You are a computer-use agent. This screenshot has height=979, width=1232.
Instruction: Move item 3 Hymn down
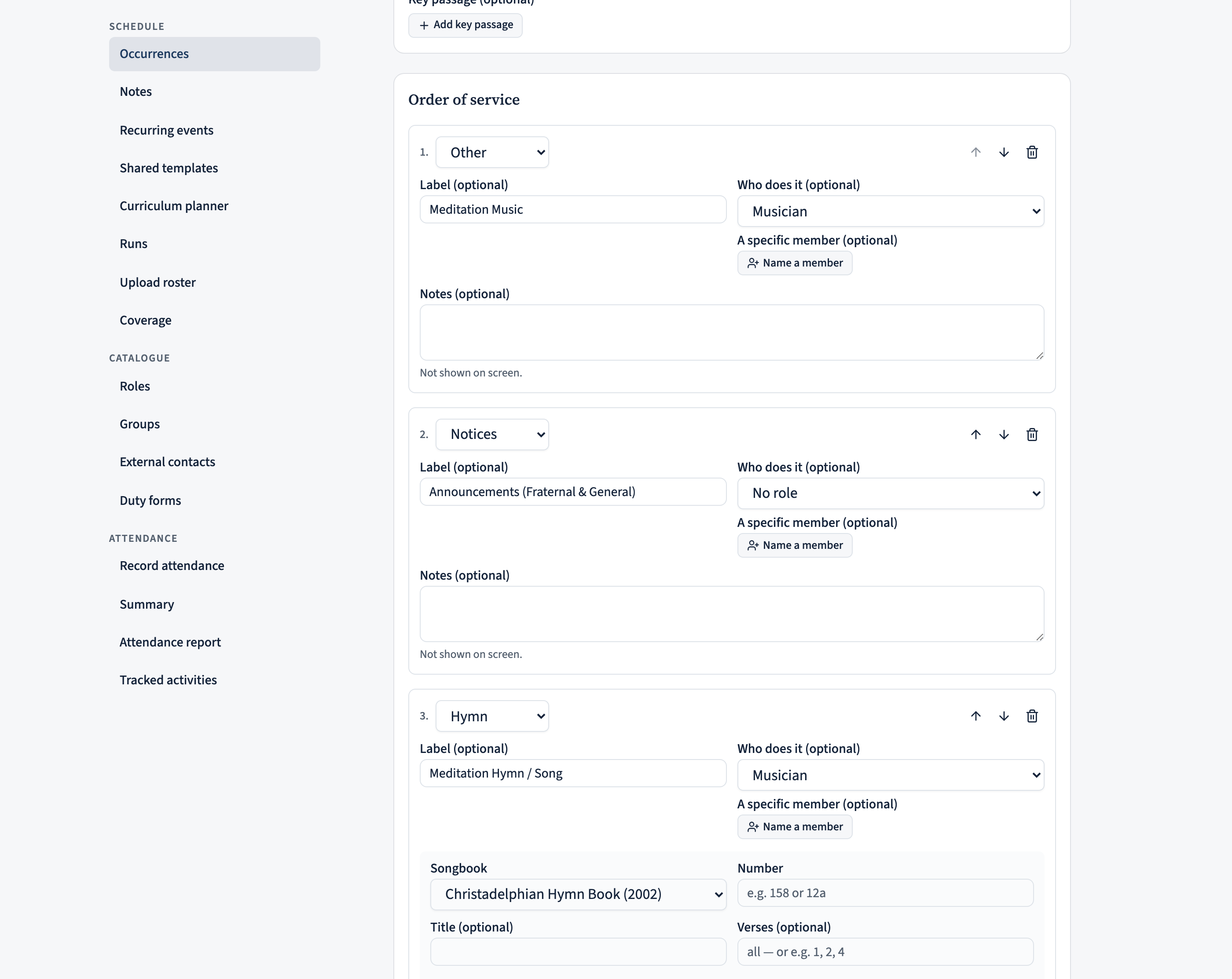click(x=1004, y=716)
